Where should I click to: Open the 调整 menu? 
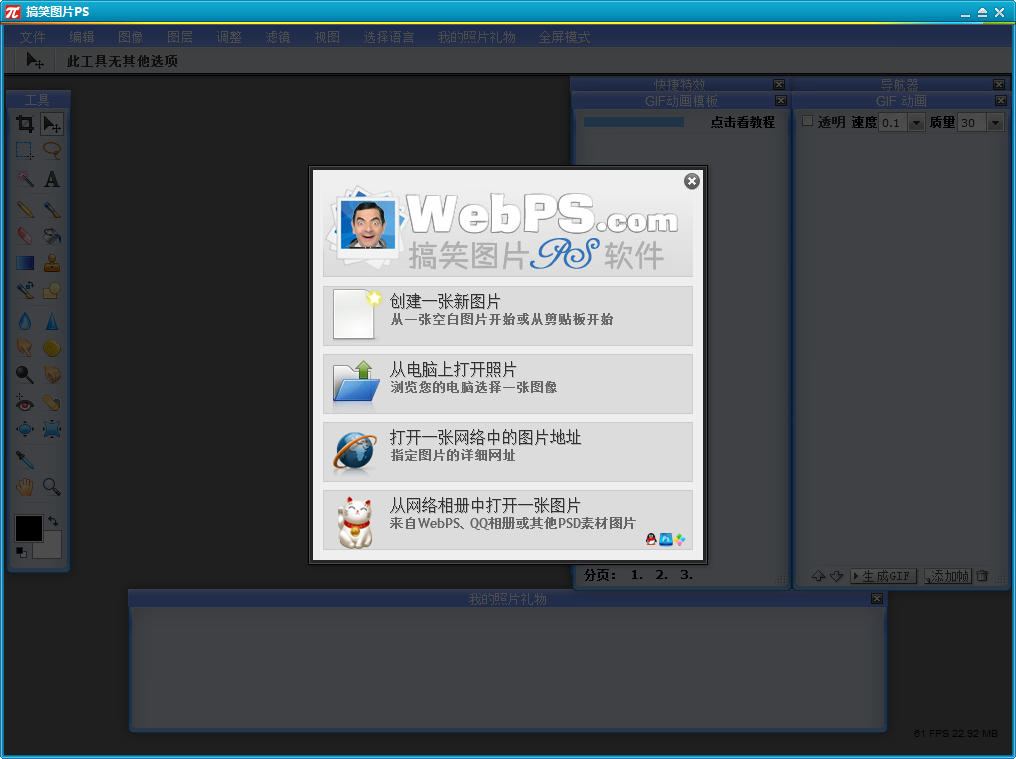tap(229, 37)
